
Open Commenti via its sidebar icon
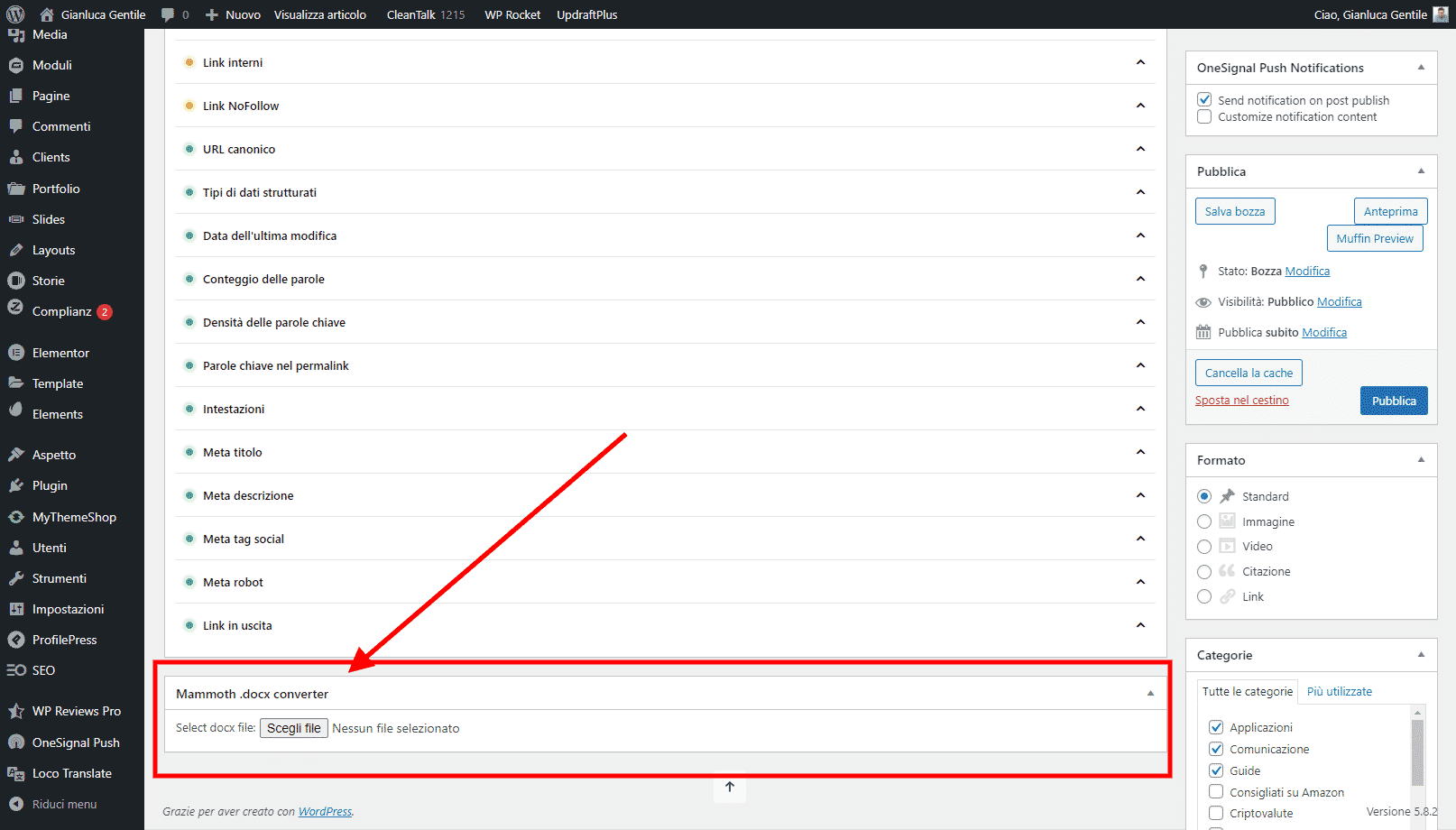coord(15,126)
